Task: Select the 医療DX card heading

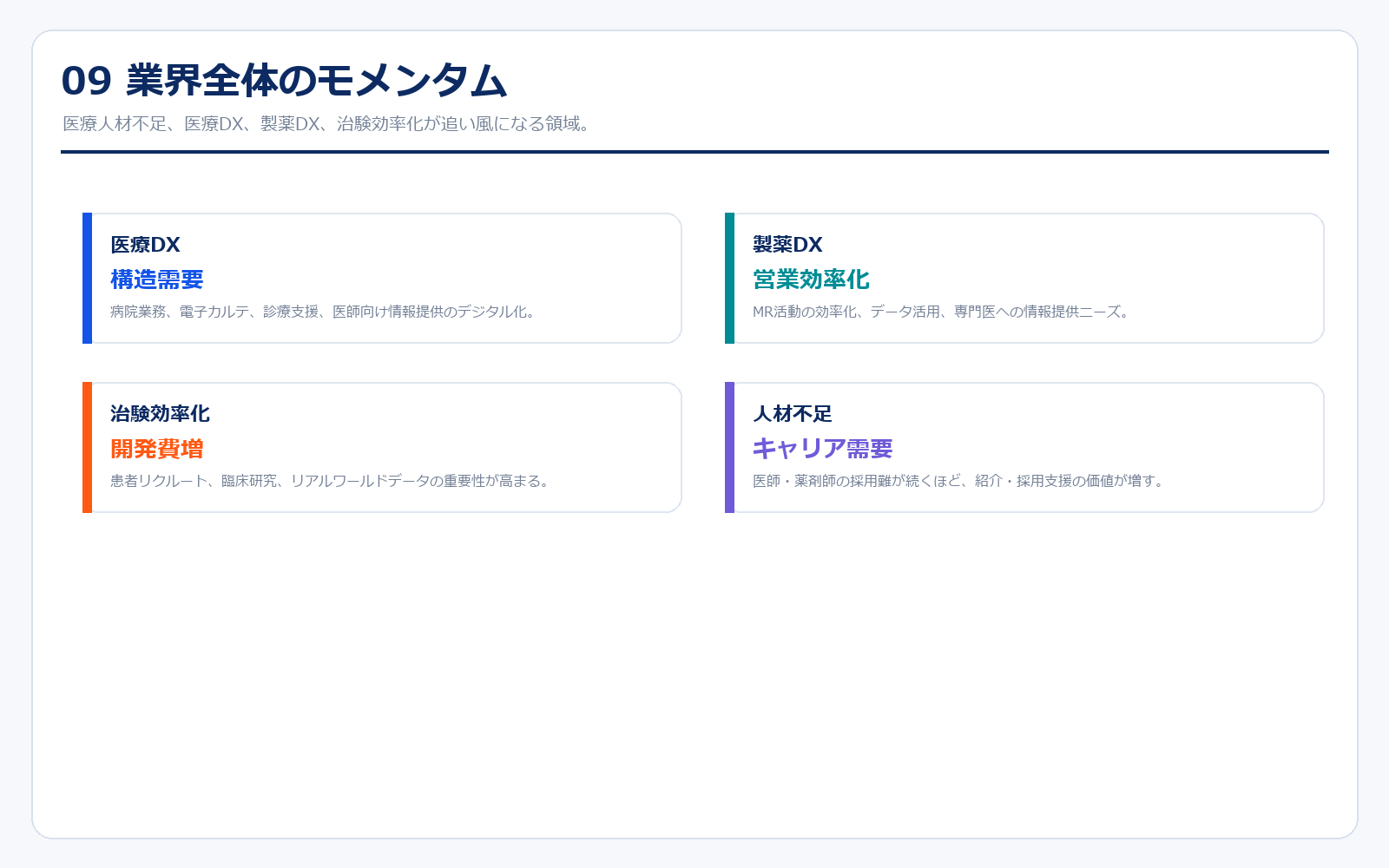Action: tap(145, 245)
